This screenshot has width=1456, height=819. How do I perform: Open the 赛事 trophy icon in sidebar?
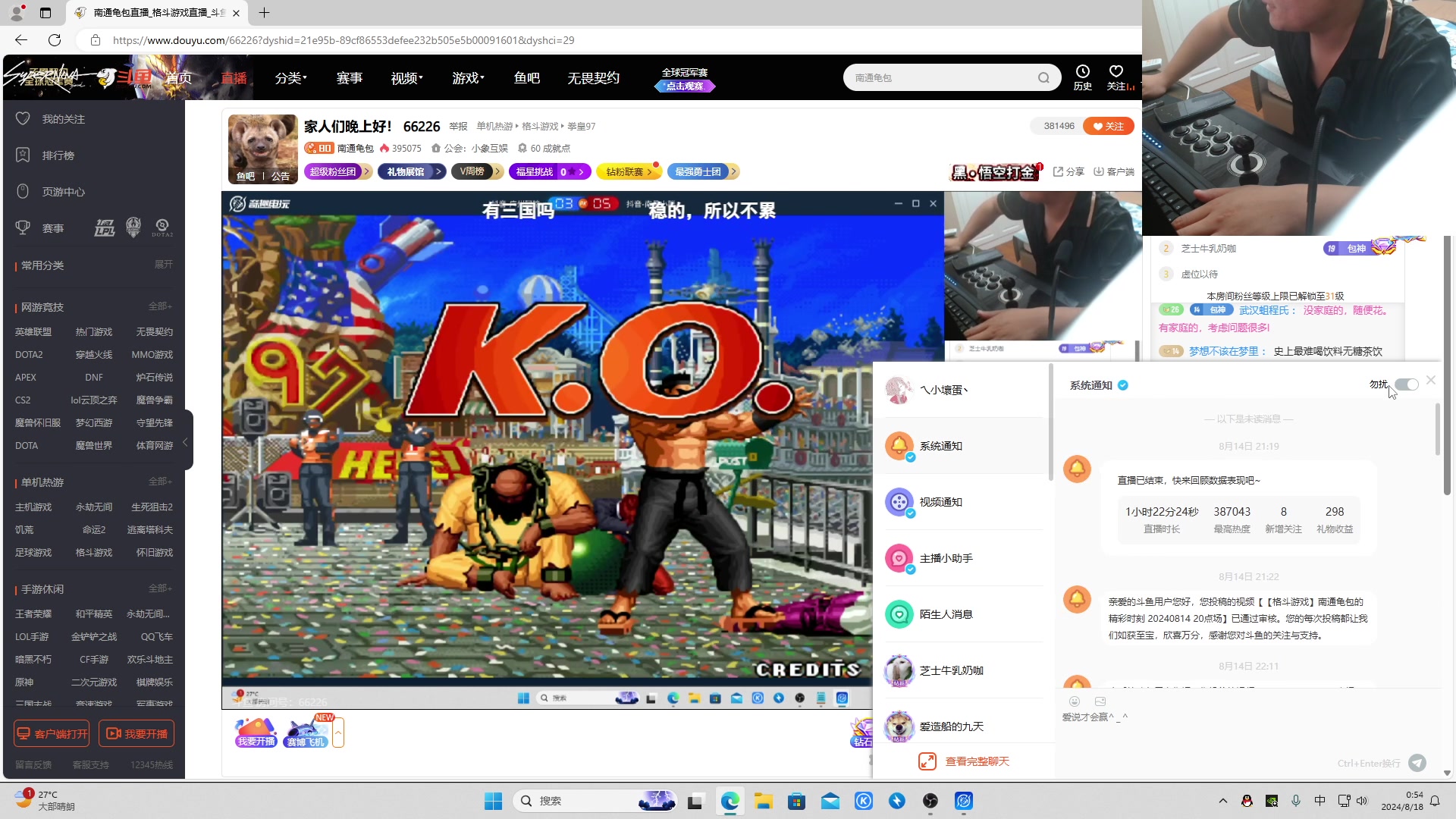(23, 227)
